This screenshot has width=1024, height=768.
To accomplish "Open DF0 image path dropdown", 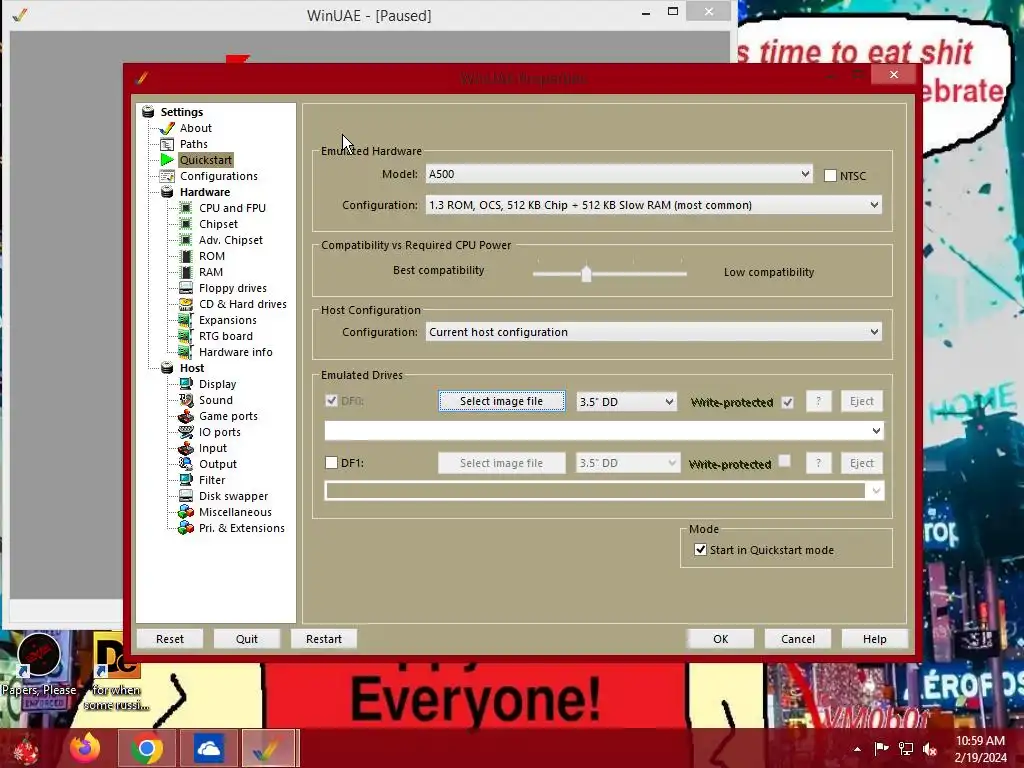I will (x=604, y=430).
